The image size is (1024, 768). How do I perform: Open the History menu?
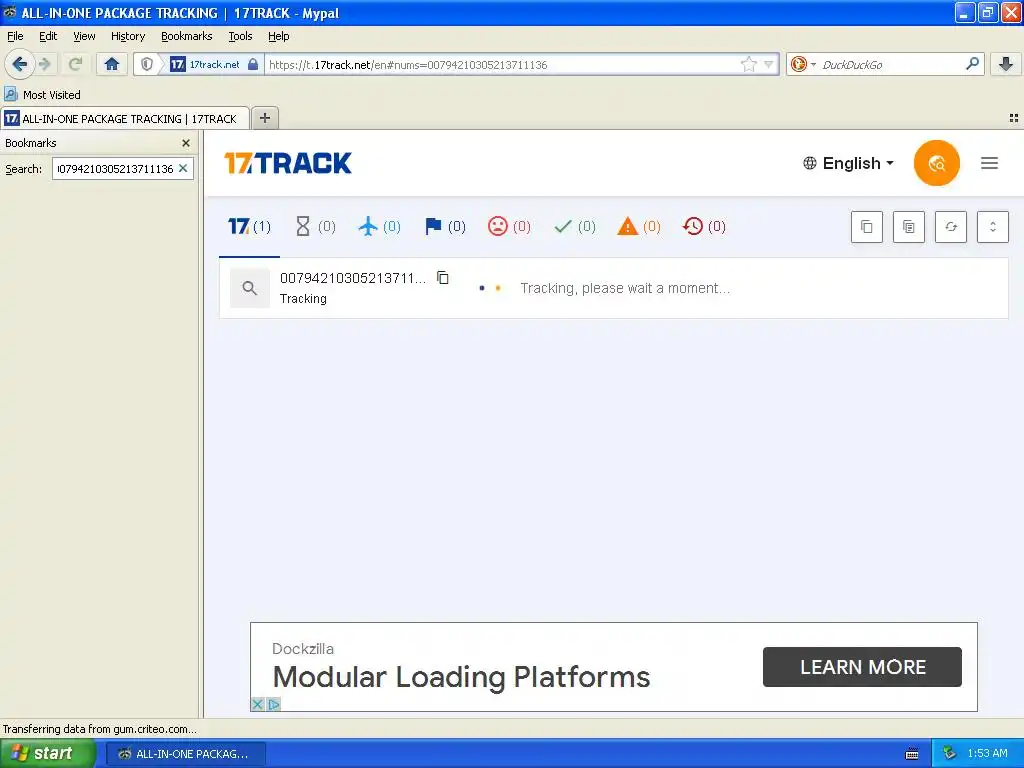point(127,36)
